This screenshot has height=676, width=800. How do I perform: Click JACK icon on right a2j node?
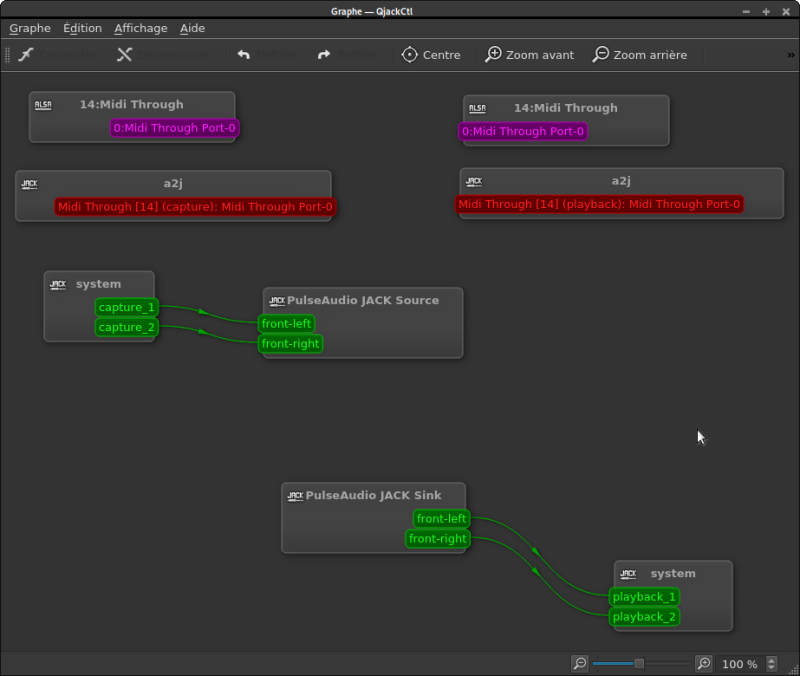pos(474,182)
